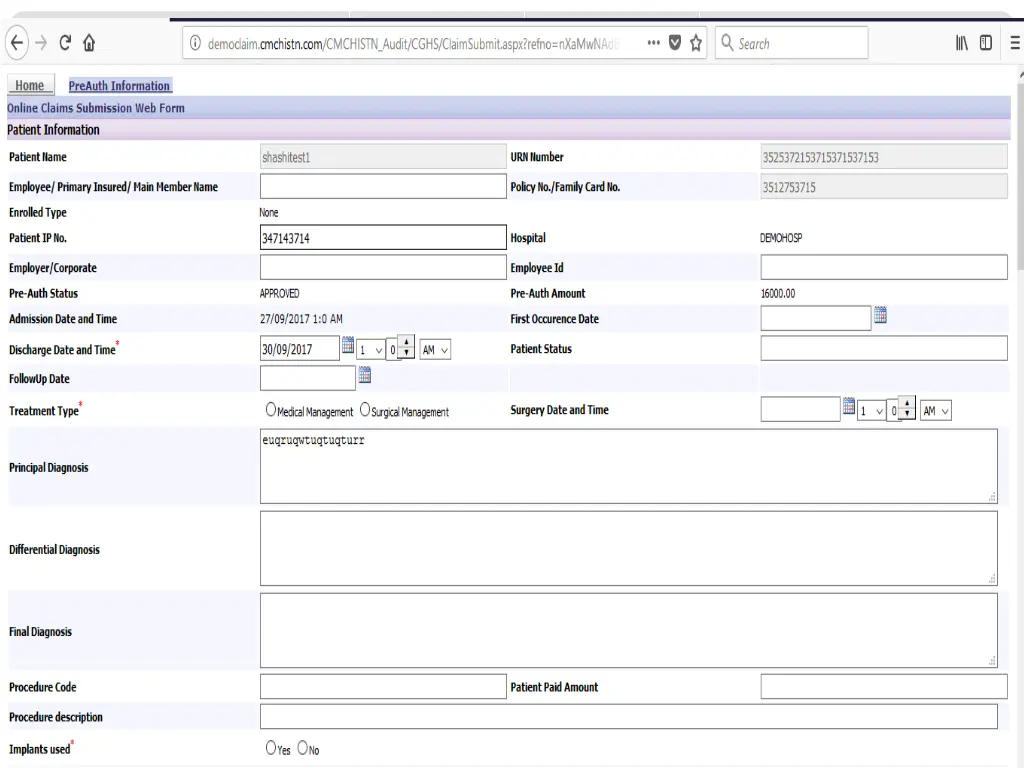Click the First Occurence Date field
The image size is (1024, 768).
pos(816,319)
